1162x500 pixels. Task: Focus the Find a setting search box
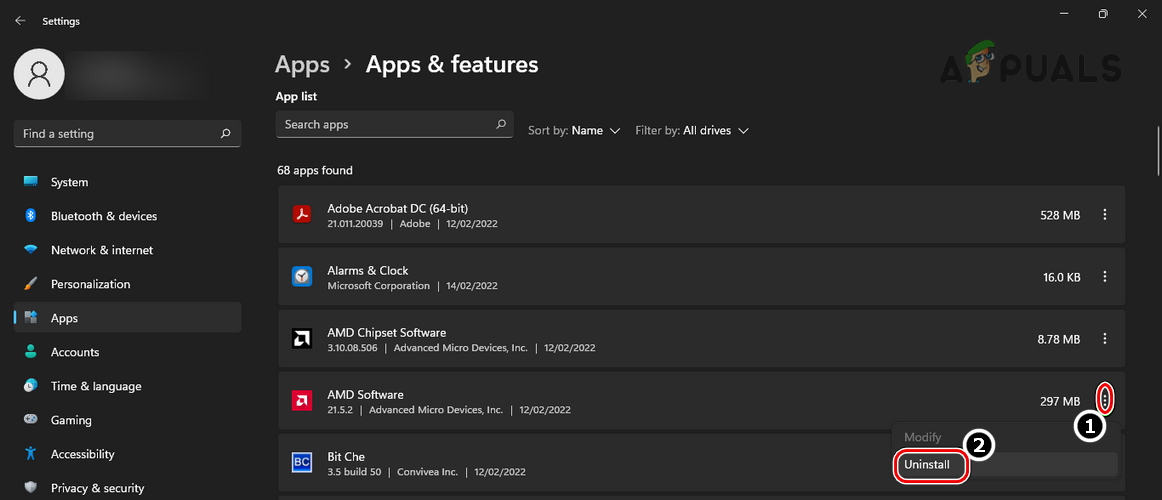click(x=118, y=134)
